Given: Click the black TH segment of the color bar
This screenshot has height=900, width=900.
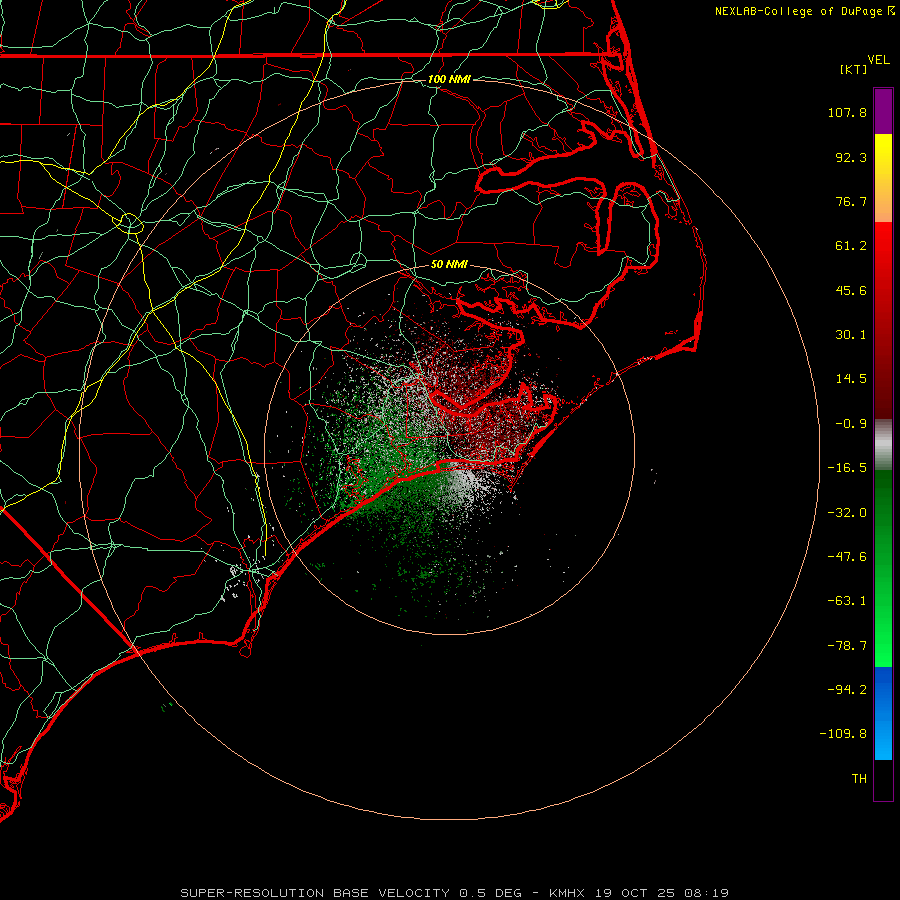Looking at the screenshot, I should pos(883,780).
